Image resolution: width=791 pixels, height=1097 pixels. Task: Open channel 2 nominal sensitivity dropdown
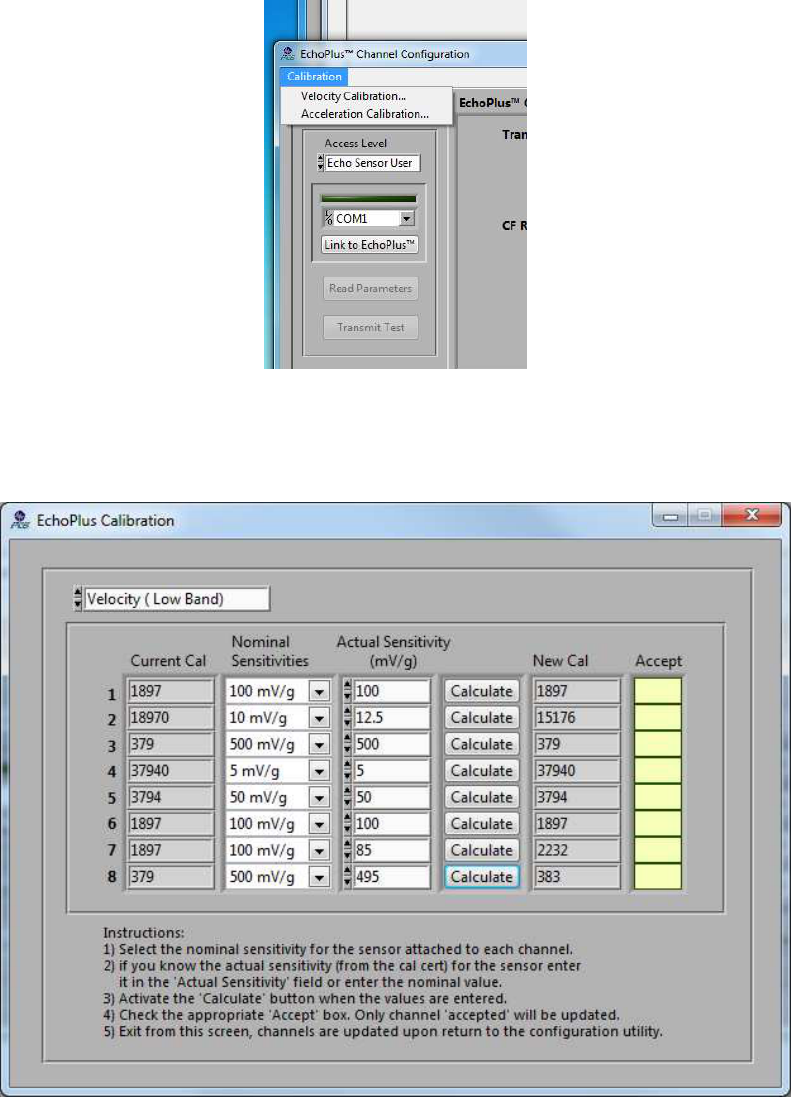coord(320,719)
